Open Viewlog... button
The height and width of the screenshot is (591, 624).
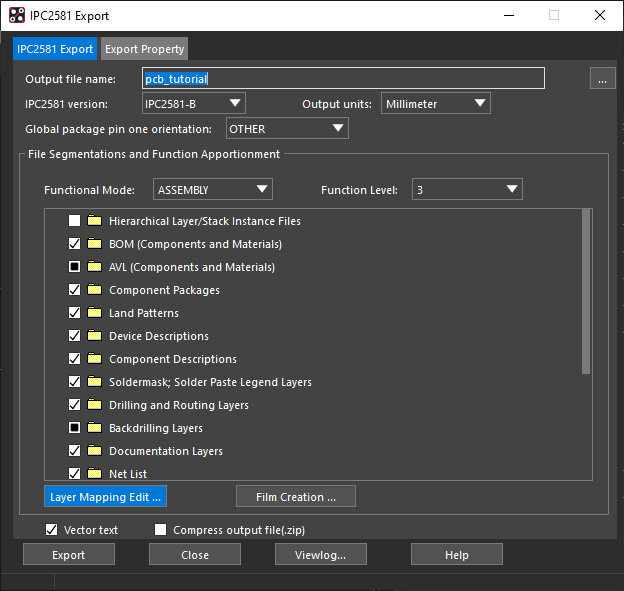(321, 554)
